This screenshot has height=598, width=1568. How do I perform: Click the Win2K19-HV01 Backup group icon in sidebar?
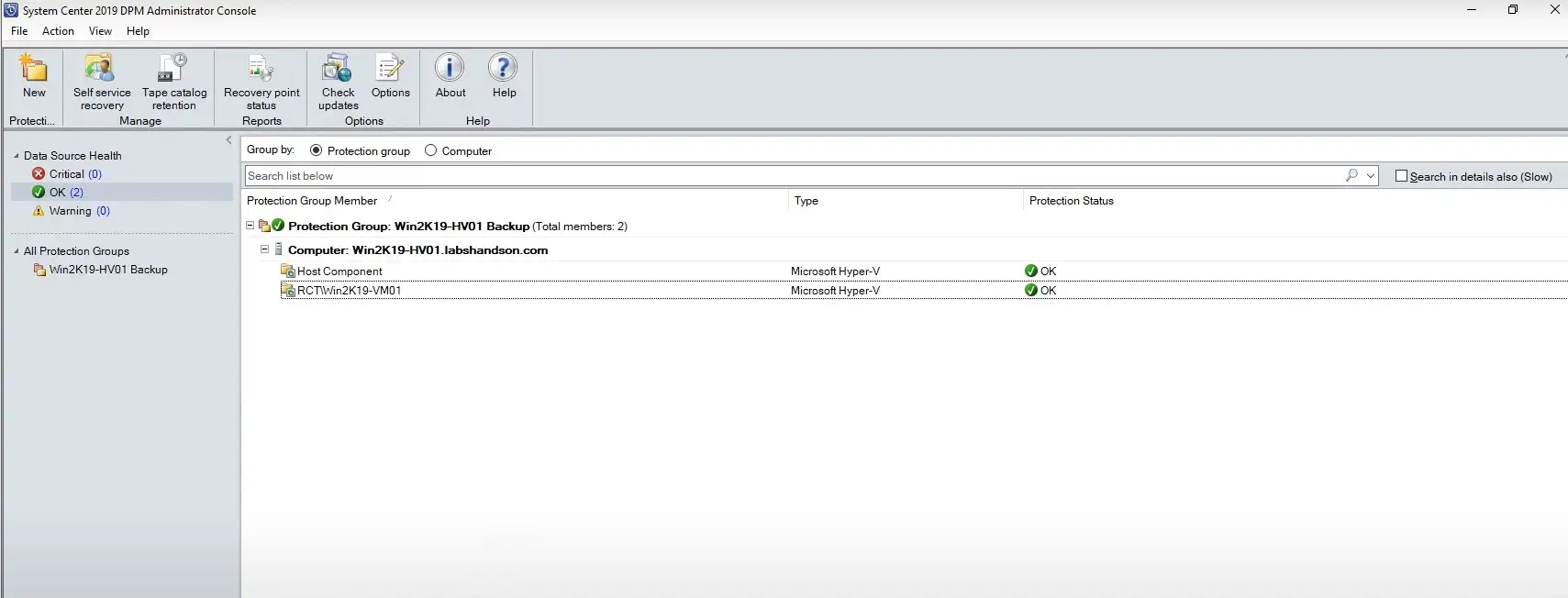pos(39,270)
